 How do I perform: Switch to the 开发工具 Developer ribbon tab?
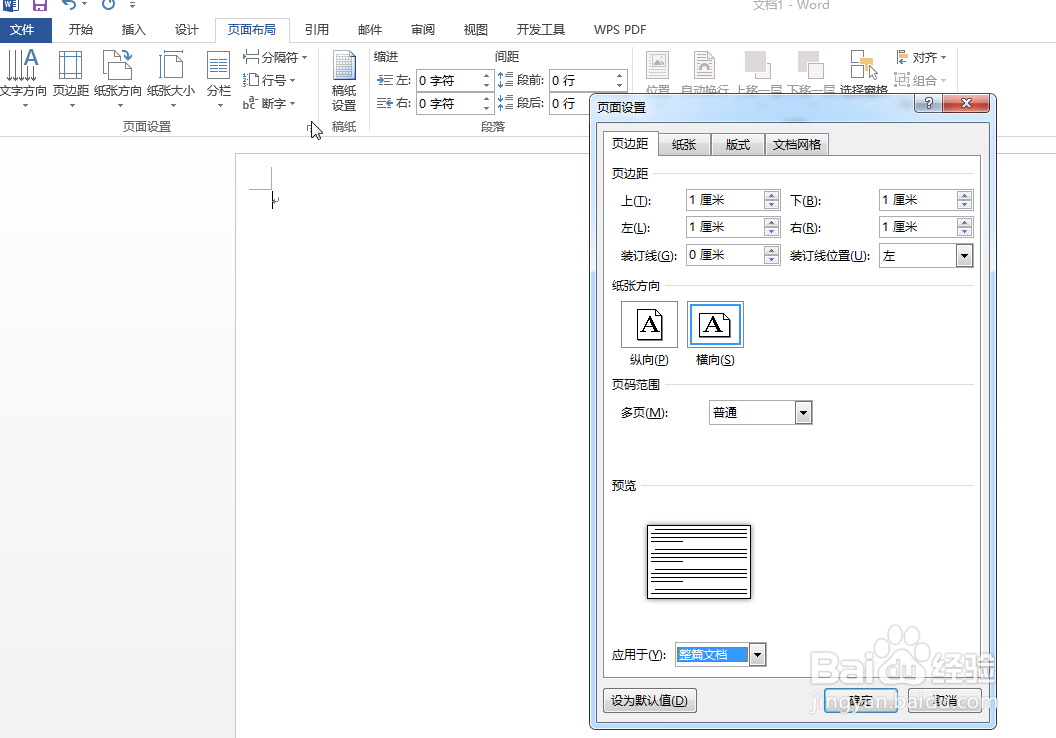[x=541, y=30]
